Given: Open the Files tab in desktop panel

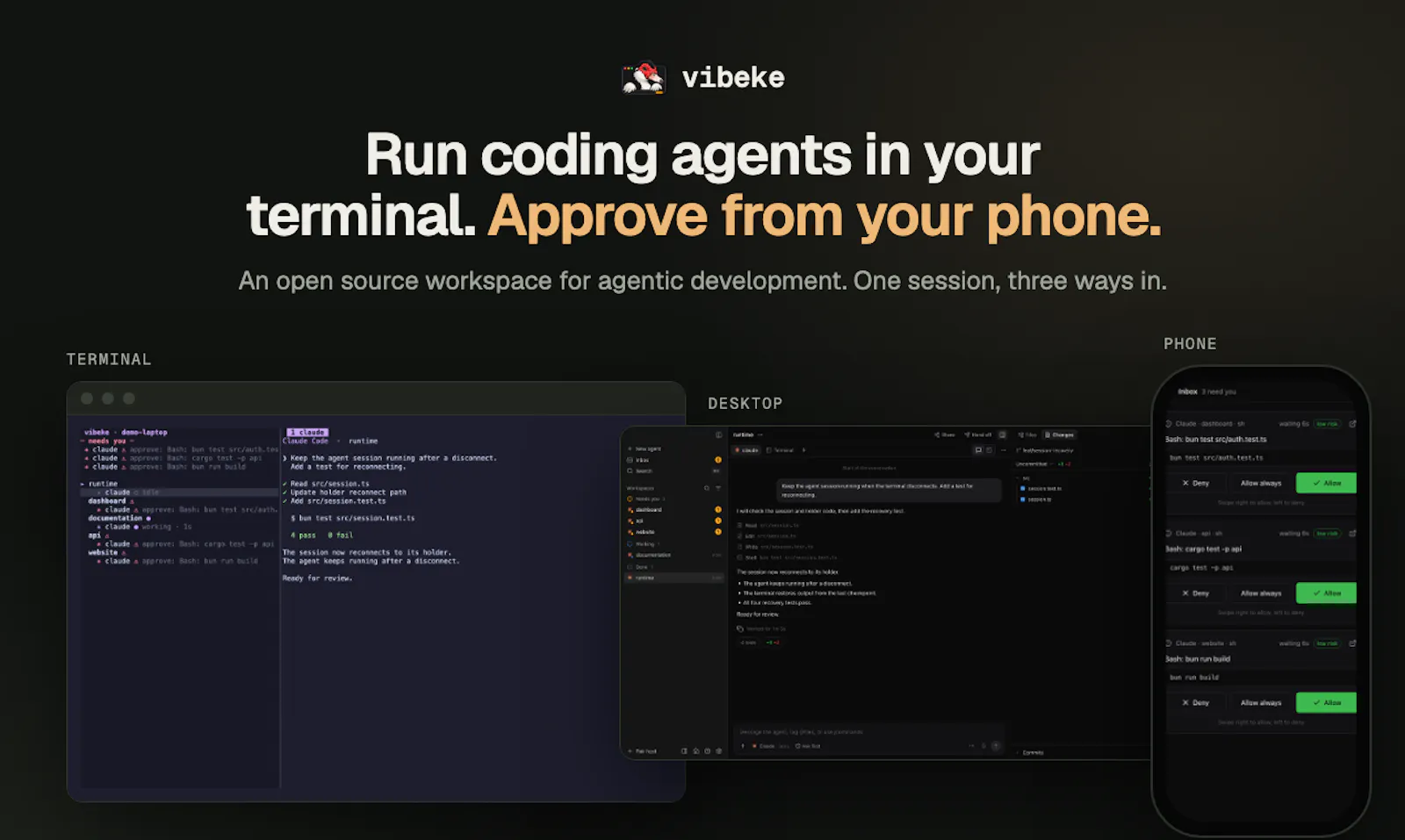Looking at the screenshot, I should click(x=1027, y=434).
